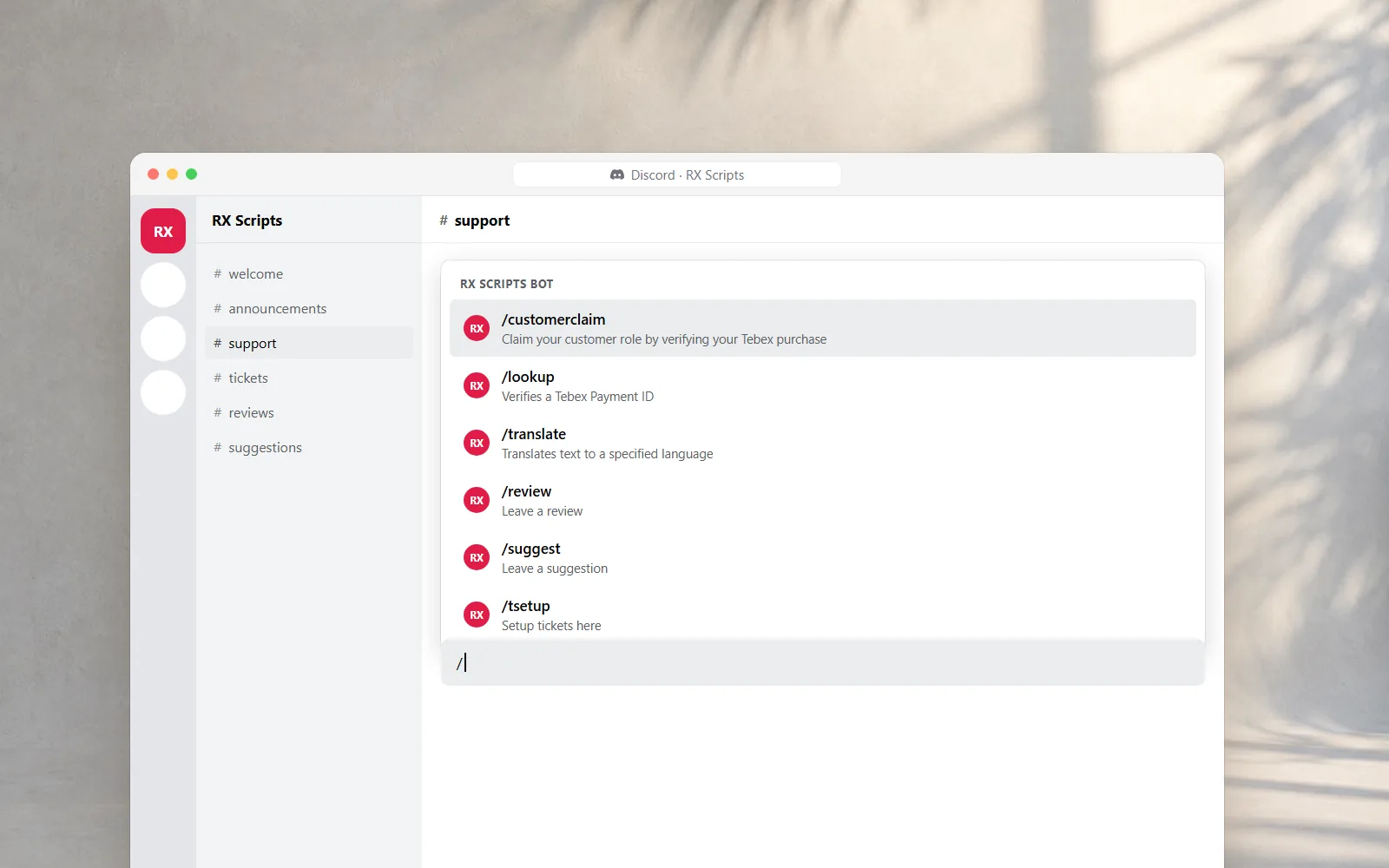Choose the /suggest command
Viewport: 1389px width, 868px height.
click(x=823, y=557)
